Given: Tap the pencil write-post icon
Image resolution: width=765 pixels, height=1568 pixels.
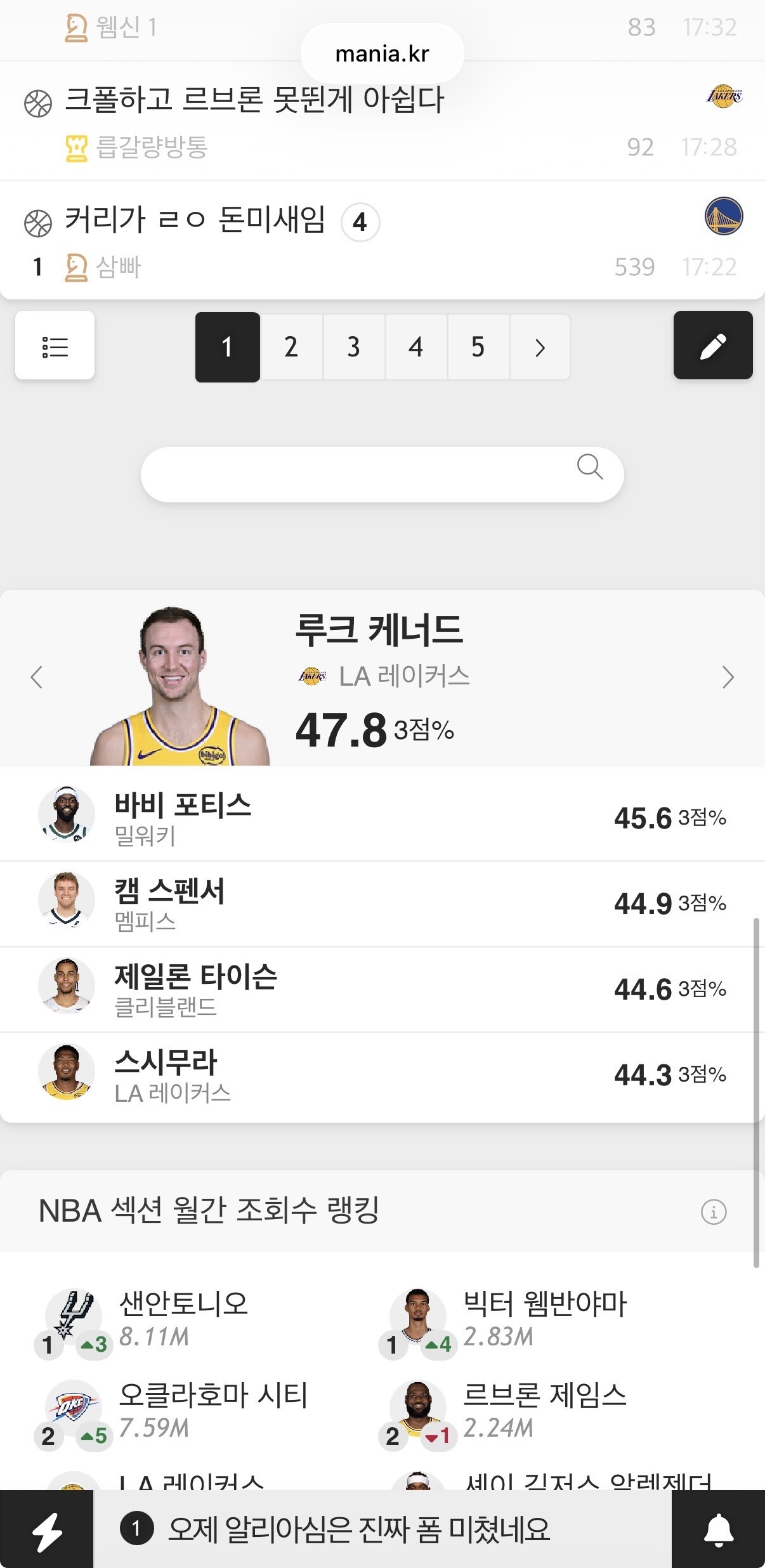Looking at the screenshot, I should [x=713, y=346].
